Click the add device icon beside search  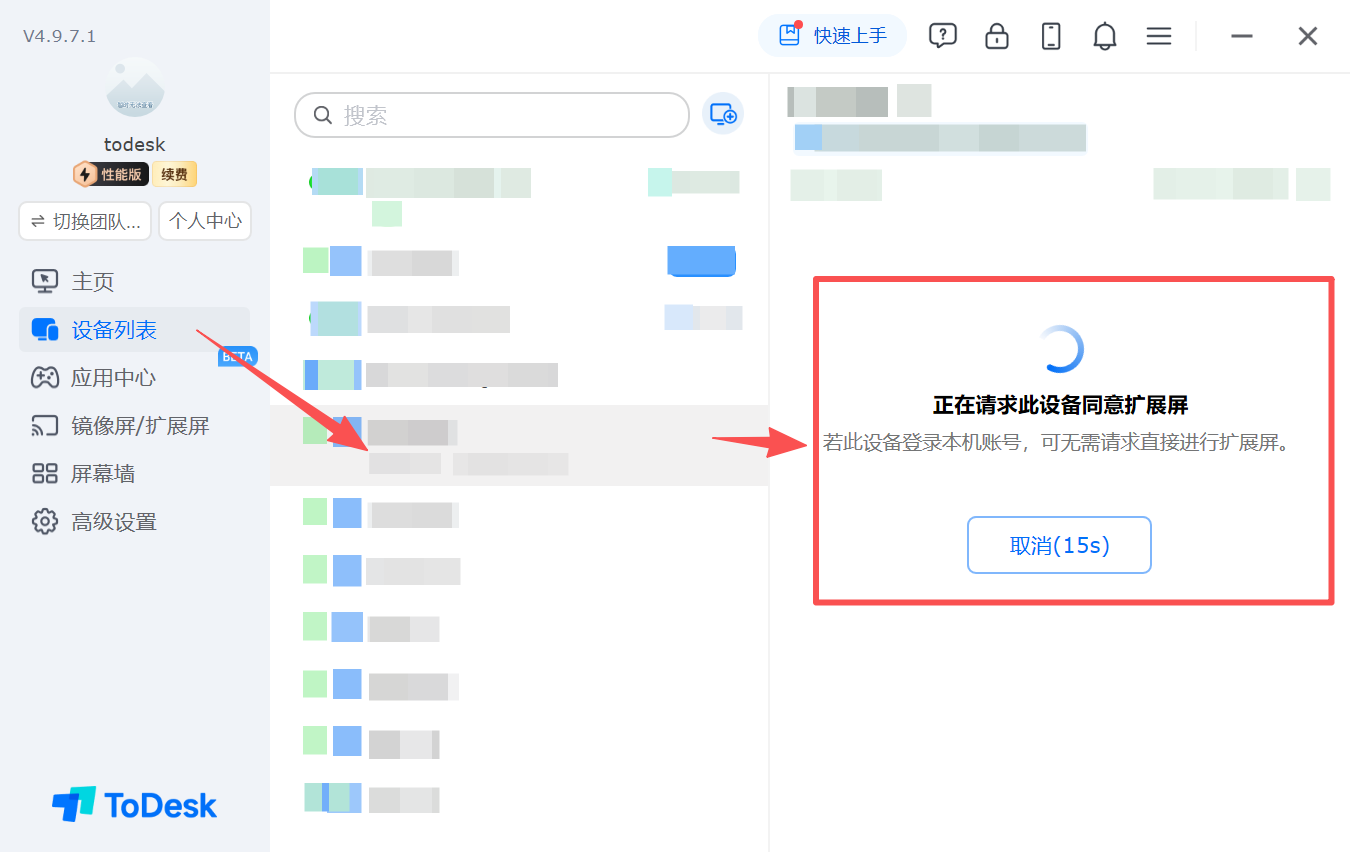[723, 115]
